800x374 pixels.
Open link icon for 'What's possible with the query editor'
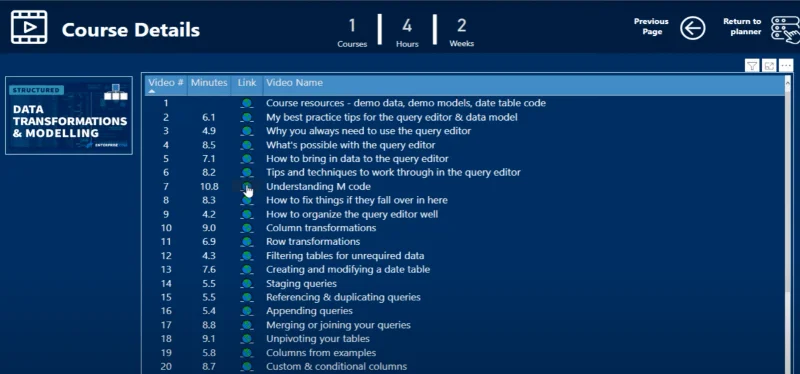[x=247, y=145]
